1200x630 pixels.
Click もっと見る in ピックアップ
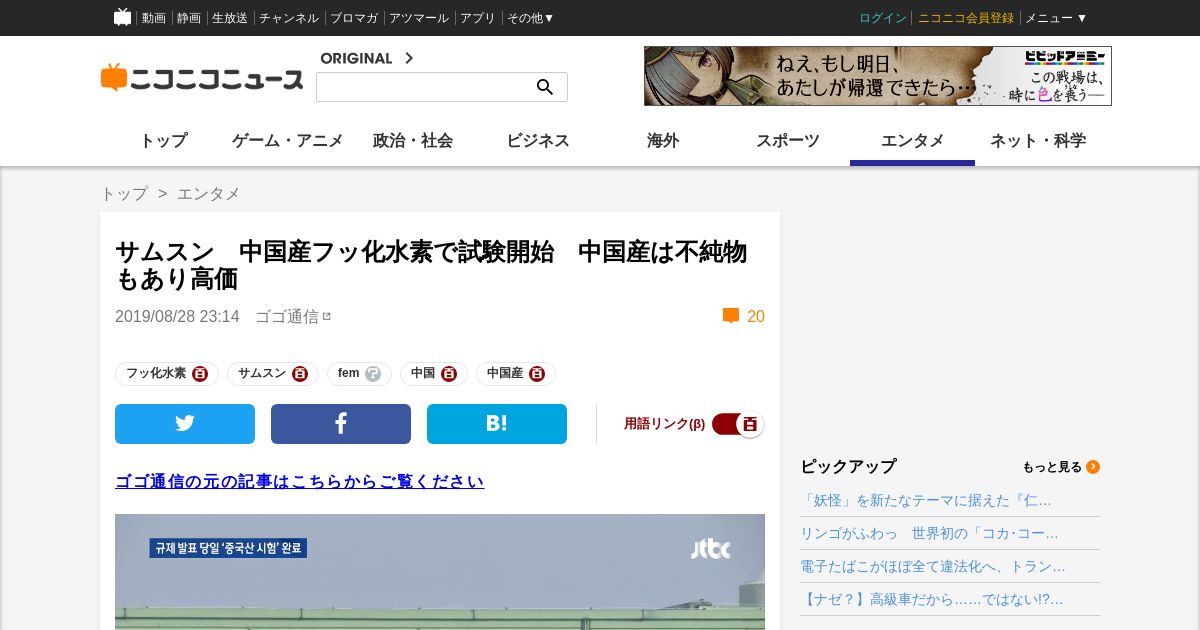tap(1052, 467)
